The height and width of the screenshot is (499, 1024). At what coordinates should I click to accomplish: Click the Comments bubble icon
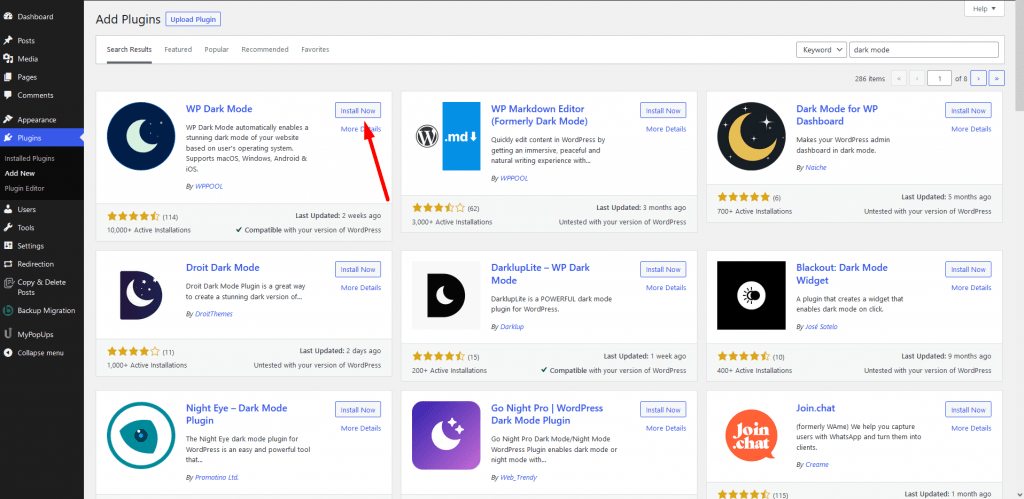8,95
